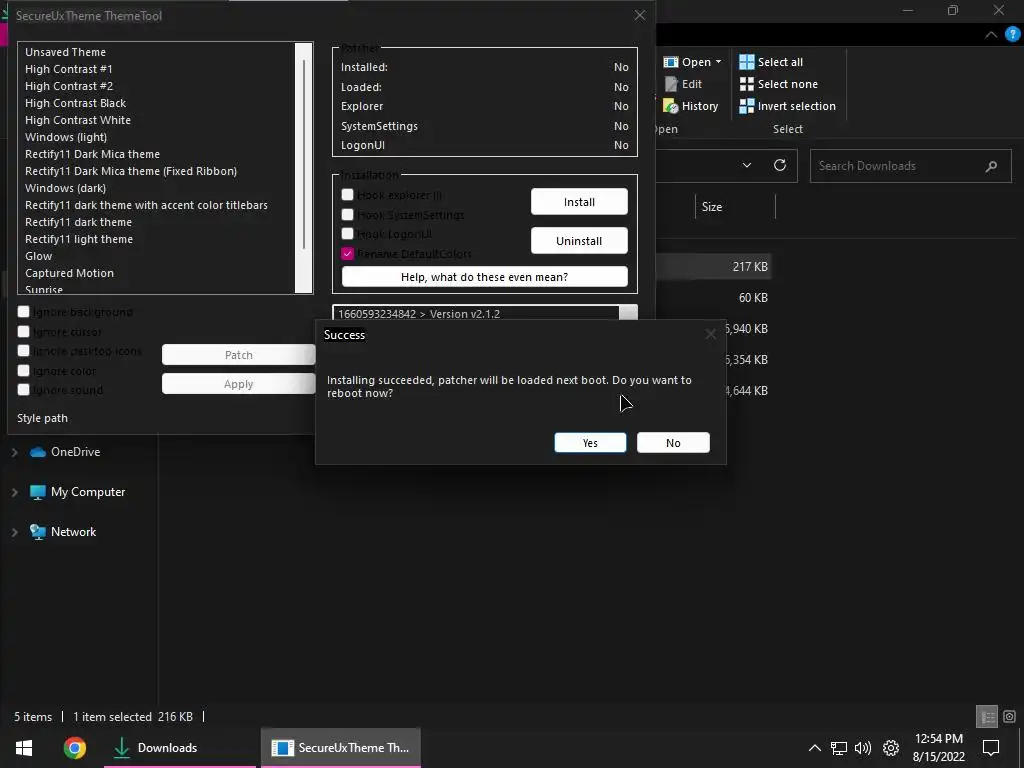Select Captured Motion theme
This screenshot has width=1024, height=768.
[69, 273]
